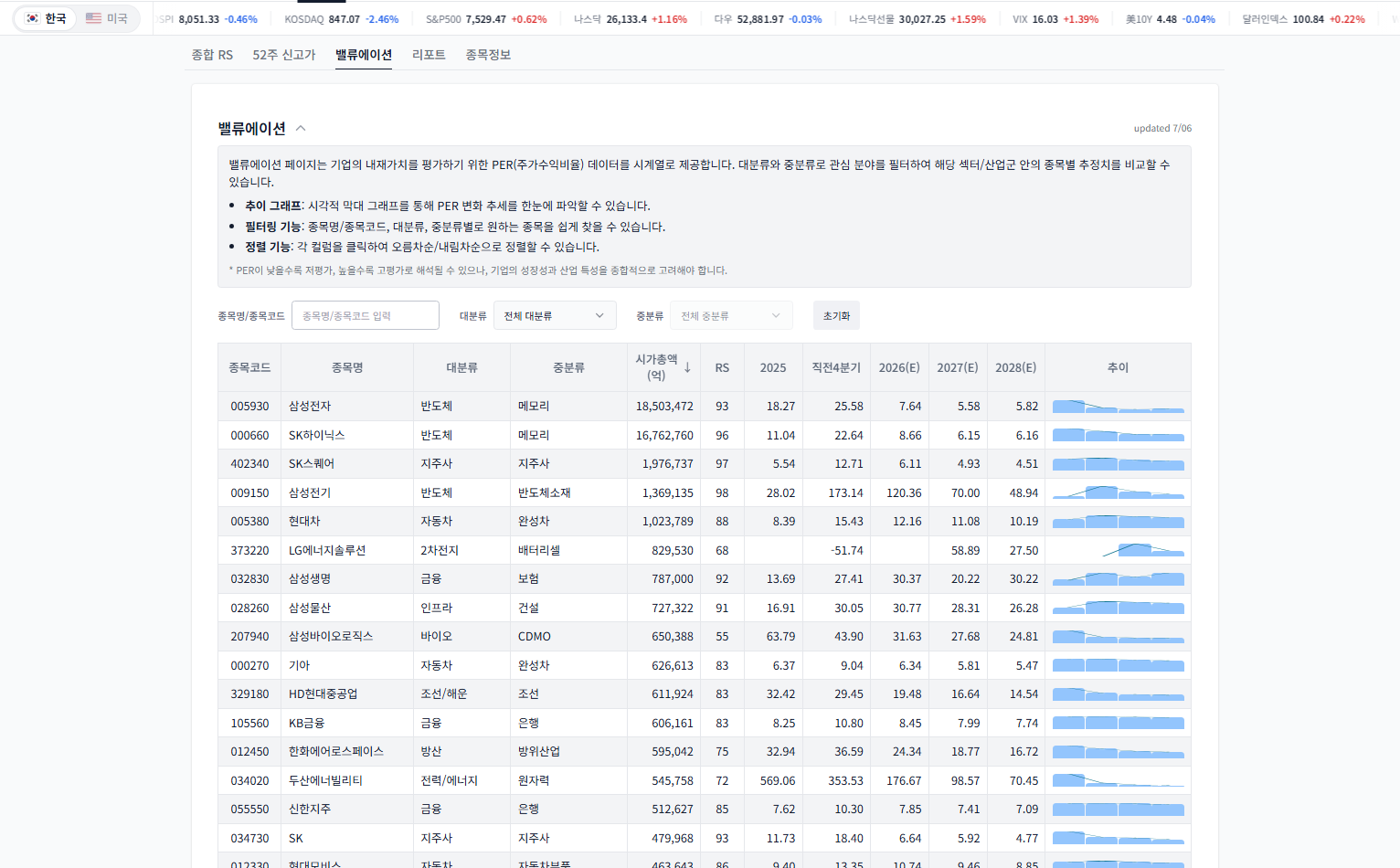Open the LG에너지솔루션 PER trend chart
This screenshot has width=1400, height=868.
coord(1118,550)
